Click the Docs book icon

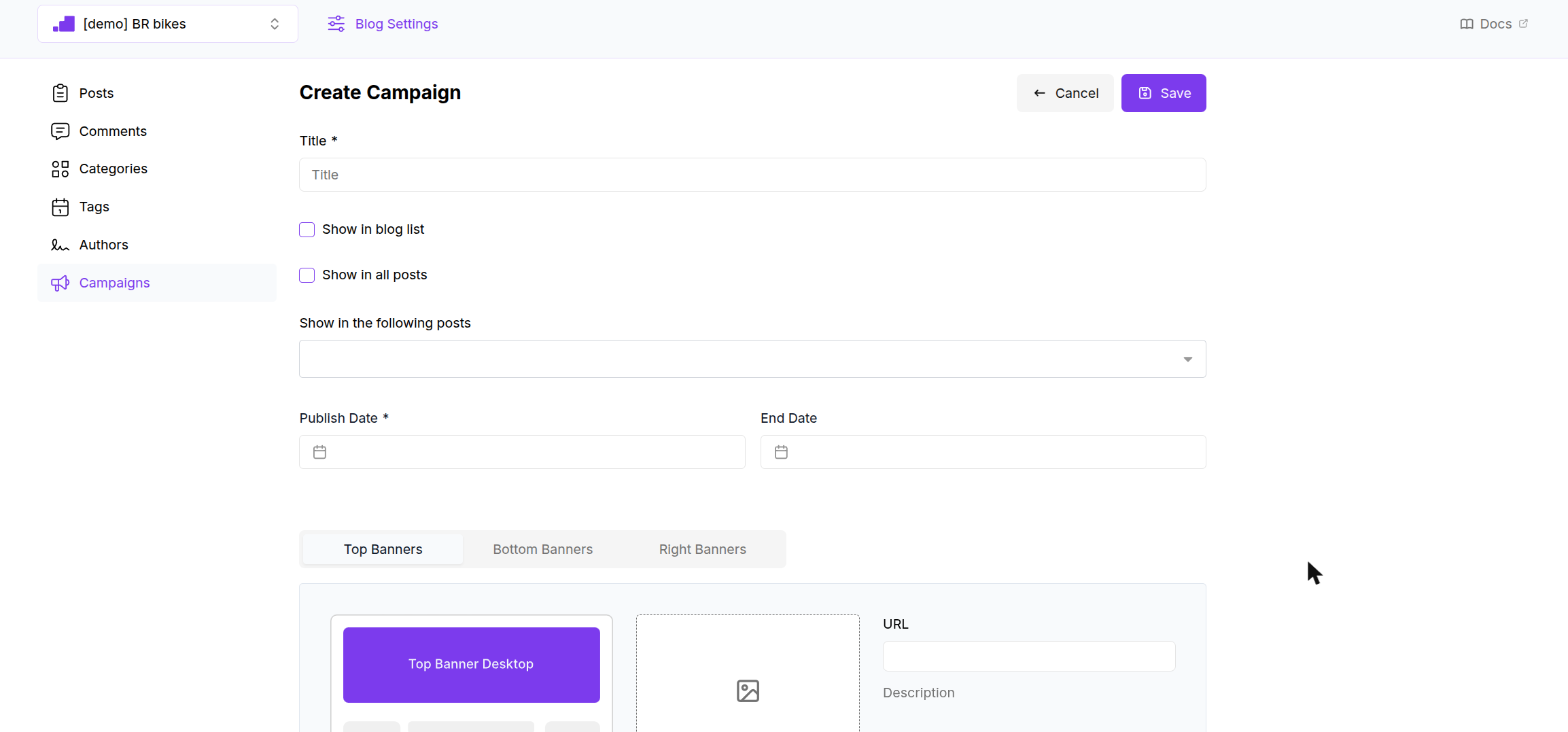[1467, 24]
